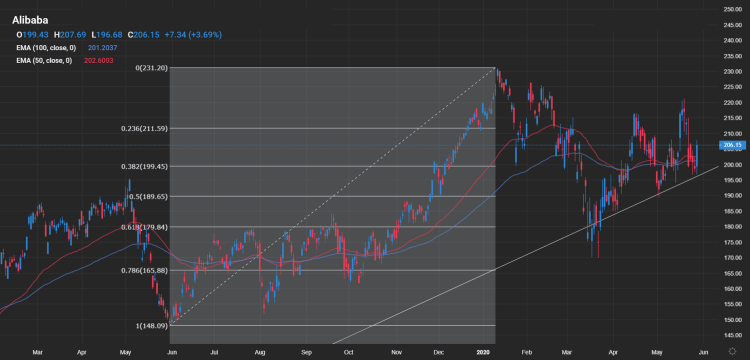Click the change value +7.34 (+3.69%)

tap(193, 35)
